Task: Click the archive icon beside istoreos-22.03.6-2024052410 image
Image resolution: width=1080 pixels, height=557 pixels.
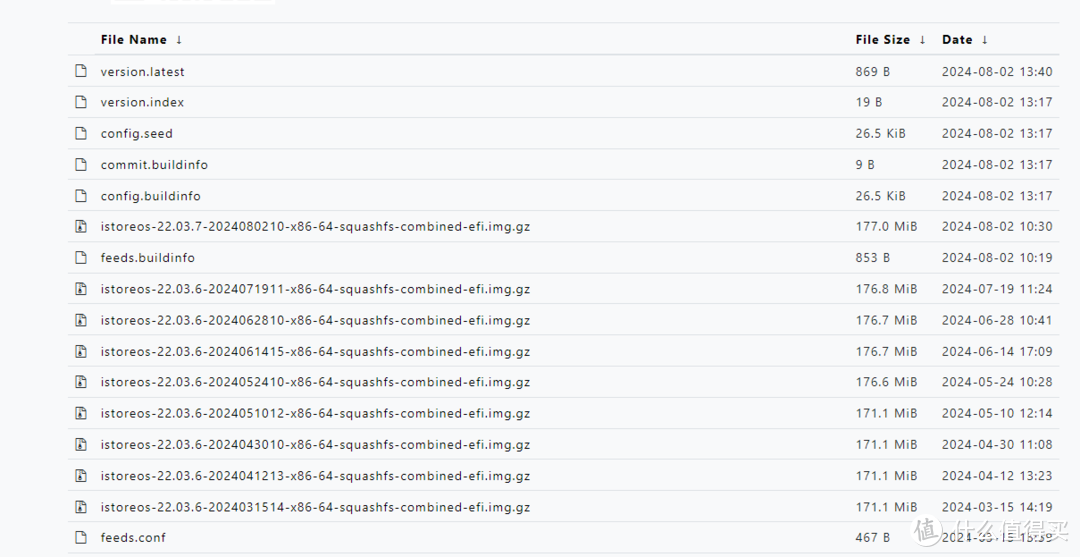Action: 81,381
